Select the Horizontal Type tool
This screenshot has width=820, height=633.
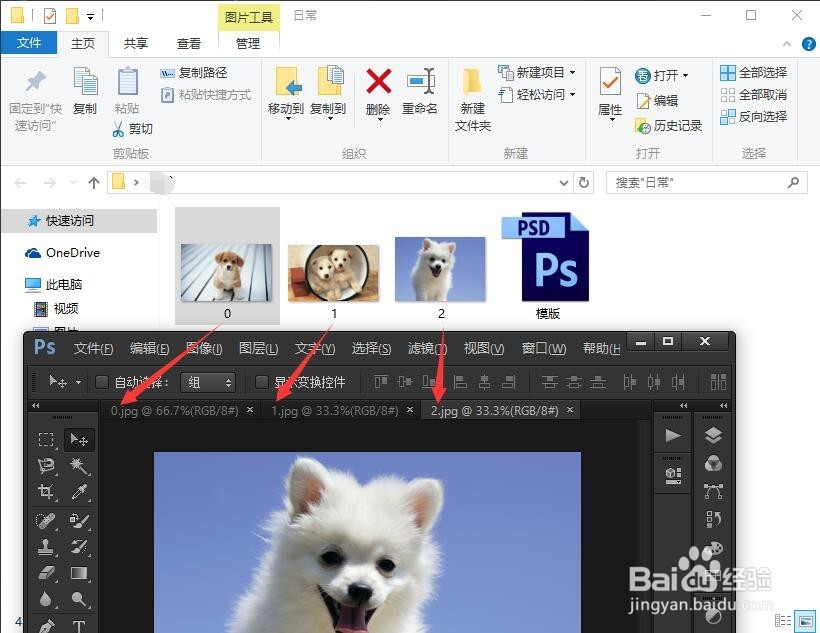coord(79,625)
